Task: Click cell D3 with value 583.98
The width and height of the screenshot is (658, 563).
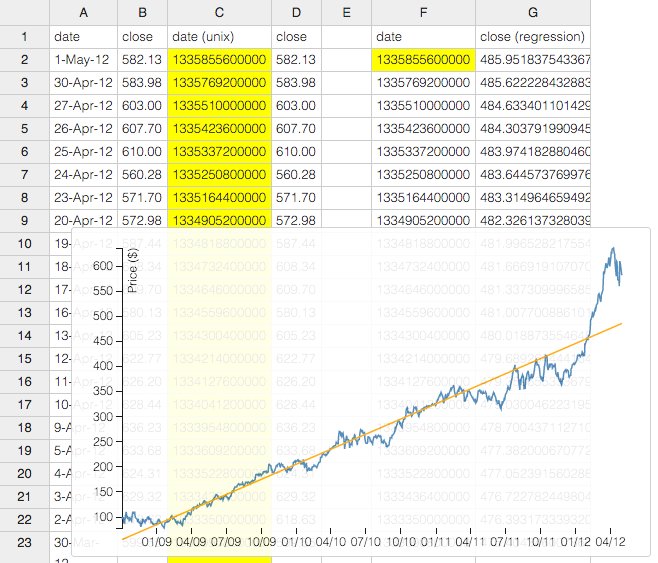Action: pos(297,83)
